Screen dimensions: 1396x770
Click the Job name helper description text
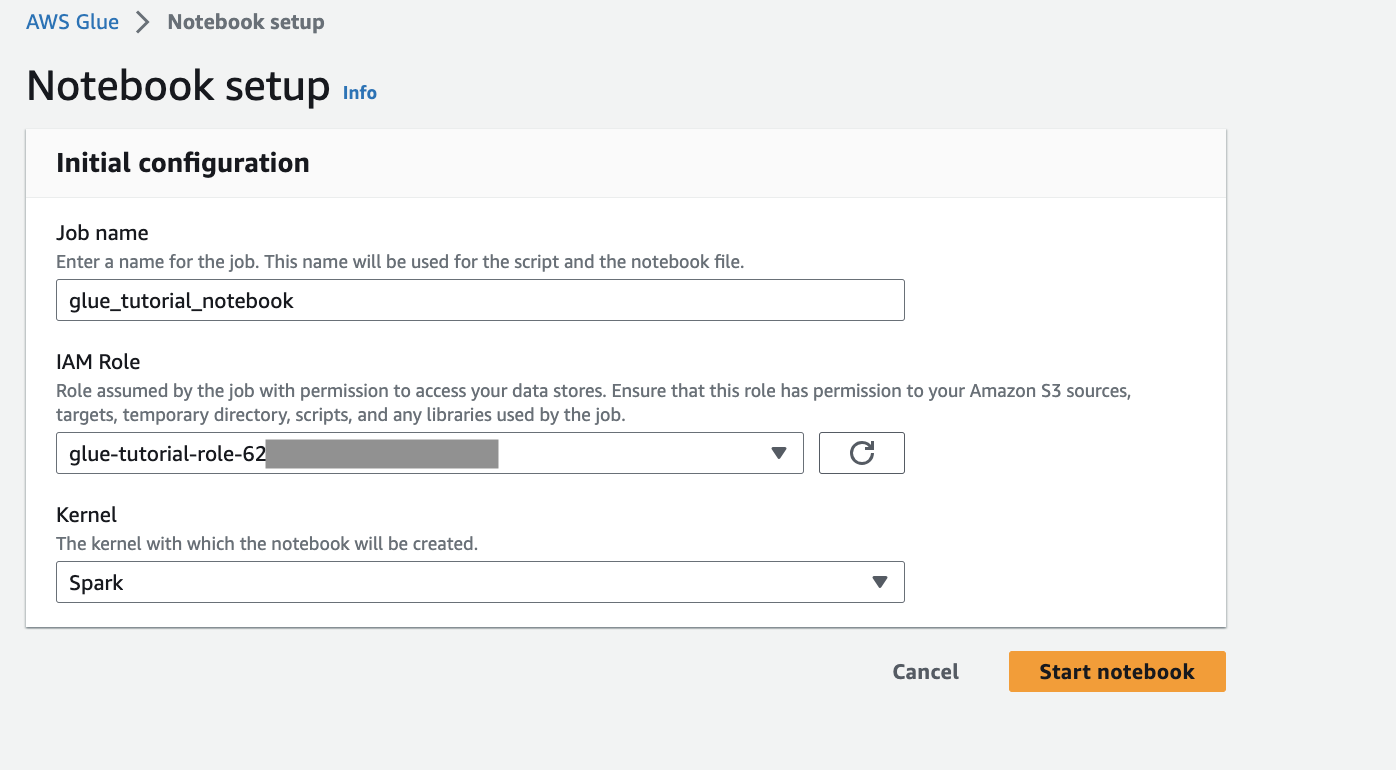tap(400, 262)
